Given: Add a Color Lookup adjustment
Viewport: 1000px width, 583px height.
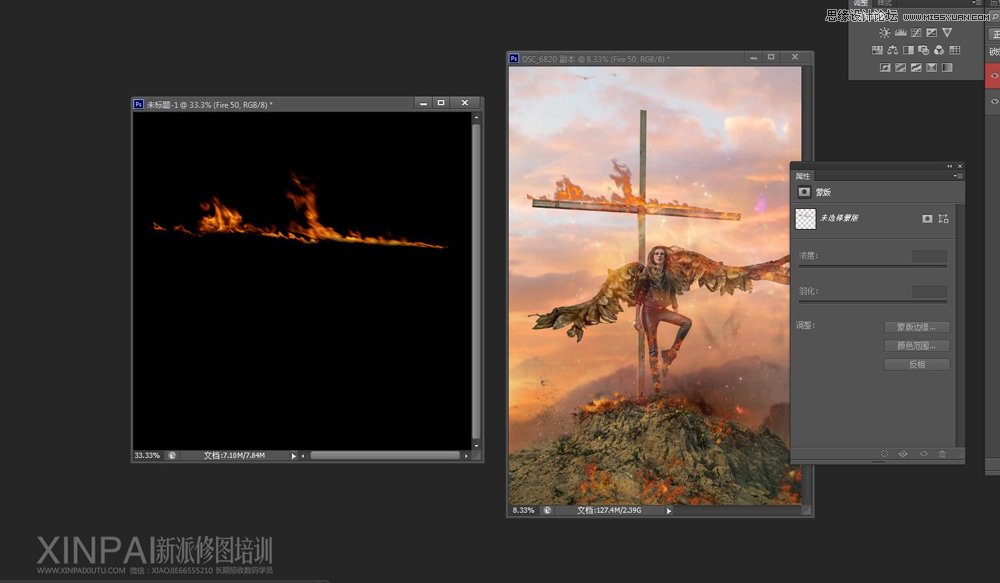Looking at the screenshot, I should click(x=955, y=50).
